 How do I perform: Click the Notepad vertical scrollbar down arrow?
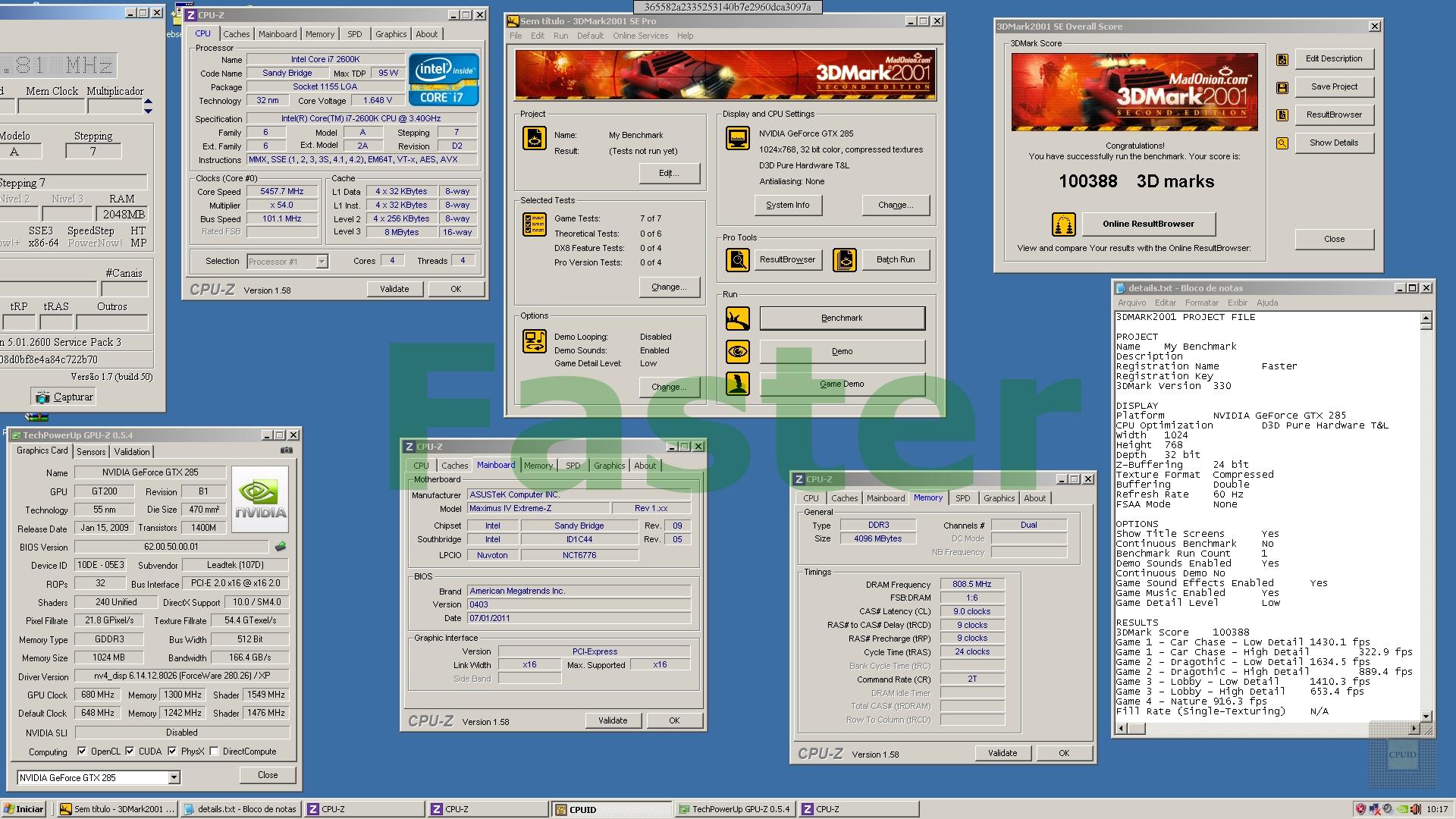point(1426,716)
